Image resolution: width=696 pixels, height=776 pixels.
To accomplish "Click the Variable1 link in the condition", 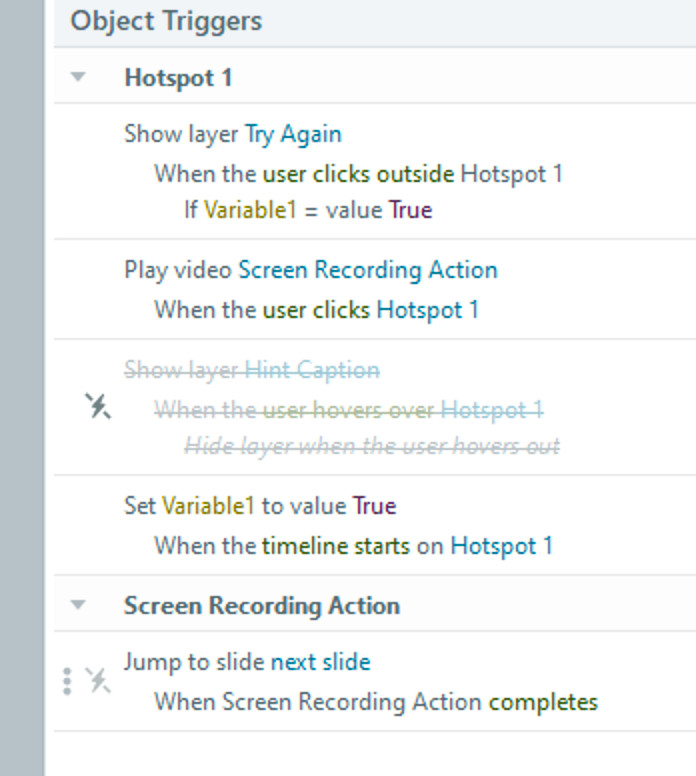I will (244, 210).
